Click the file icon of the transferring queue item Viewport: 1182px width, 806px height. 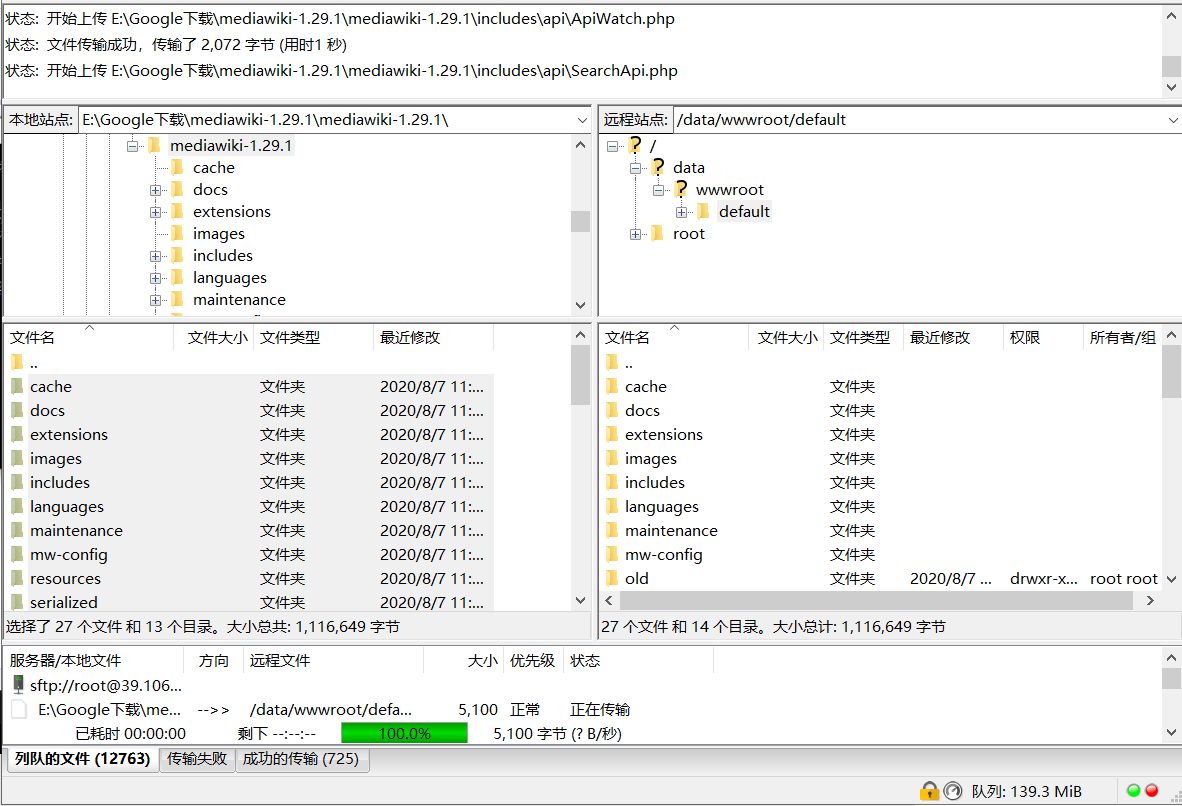(x=20, y=709)
